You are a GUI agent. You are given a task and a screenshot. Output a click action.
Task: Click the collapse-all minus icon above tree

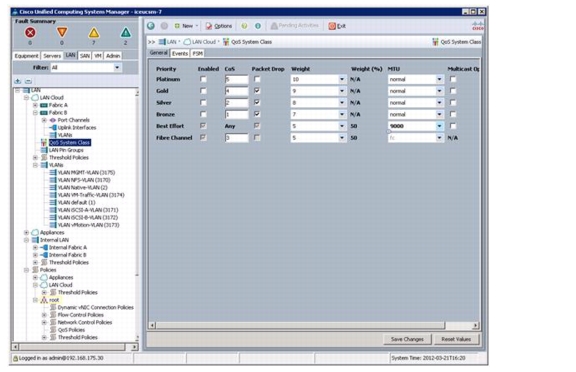pyautogui.click(x=28, y=81)
